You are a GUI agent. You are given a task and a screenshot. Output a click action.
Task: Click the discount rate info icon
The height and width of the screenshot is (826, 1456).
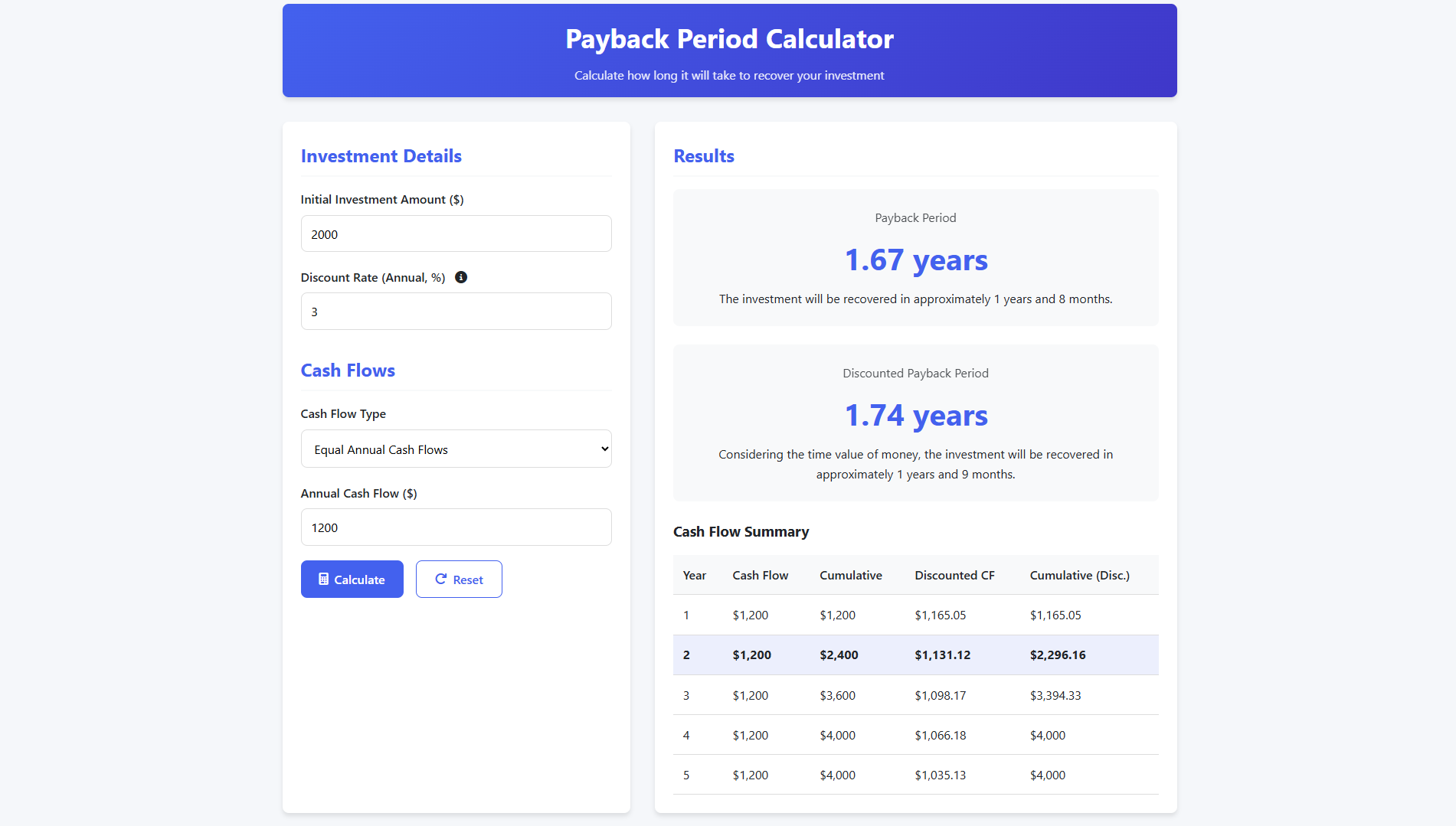point(461,277)
